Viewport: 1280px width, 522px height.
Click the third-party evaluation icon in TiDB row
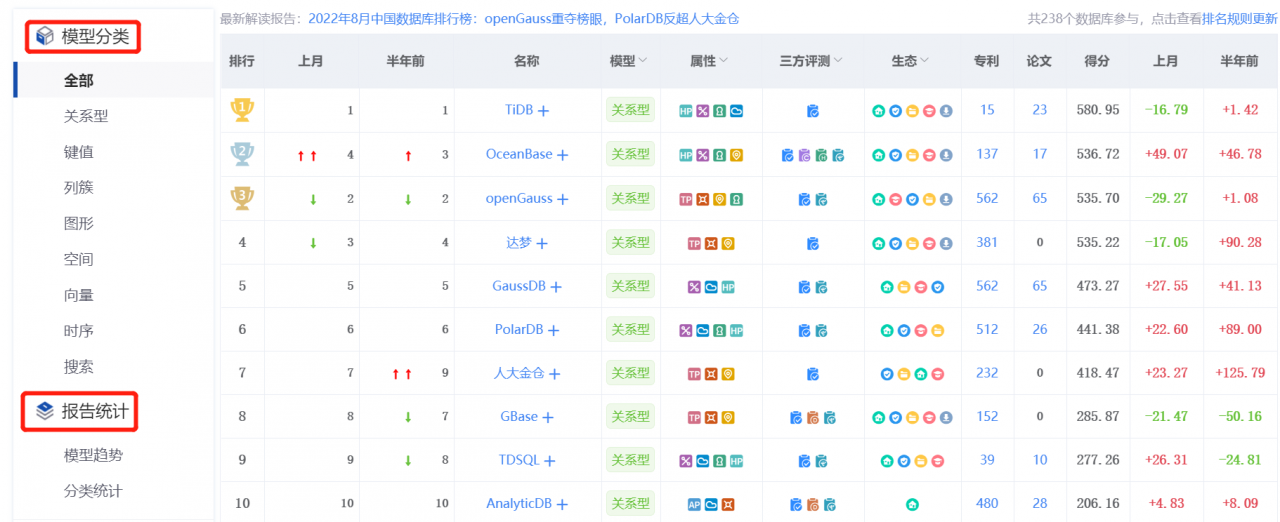coord(812,111)
